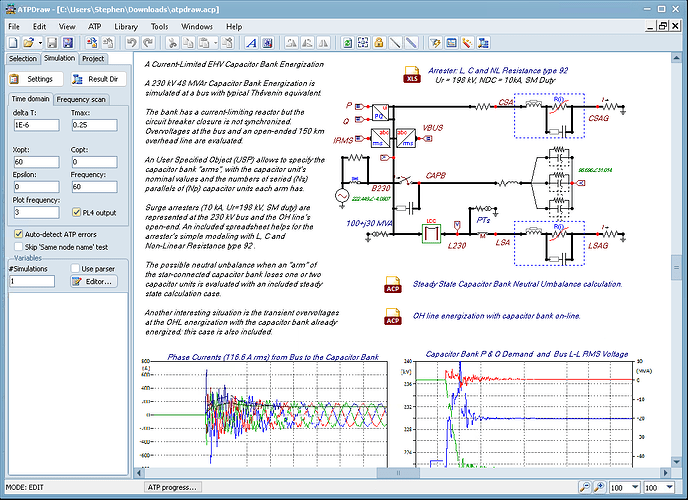Open the Library menu
This screenshot has height=500, width=688.
point(126,25)
